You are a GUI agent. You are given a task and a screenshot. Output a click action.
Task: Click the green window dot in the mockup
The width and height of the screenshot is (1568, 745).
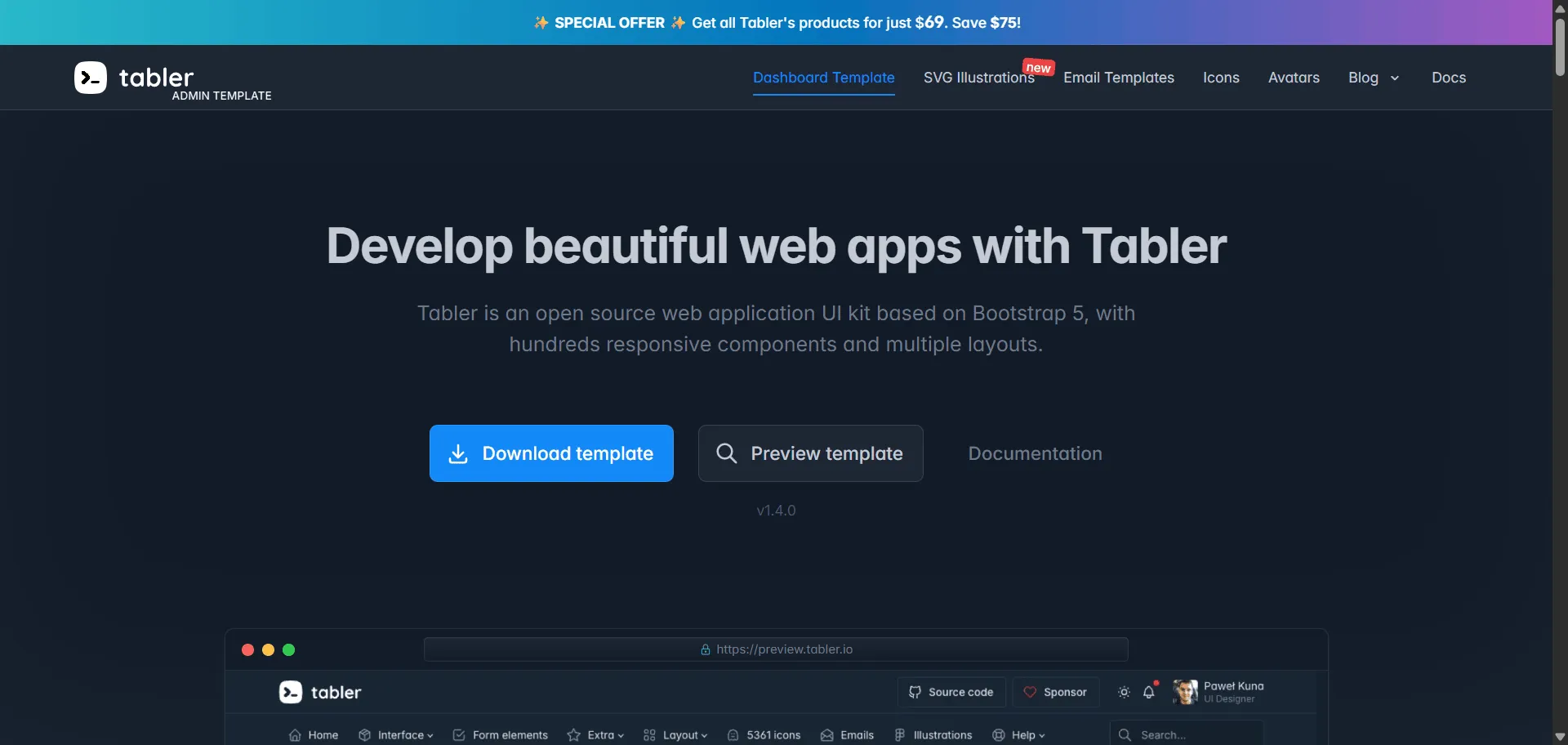[288, 649]
